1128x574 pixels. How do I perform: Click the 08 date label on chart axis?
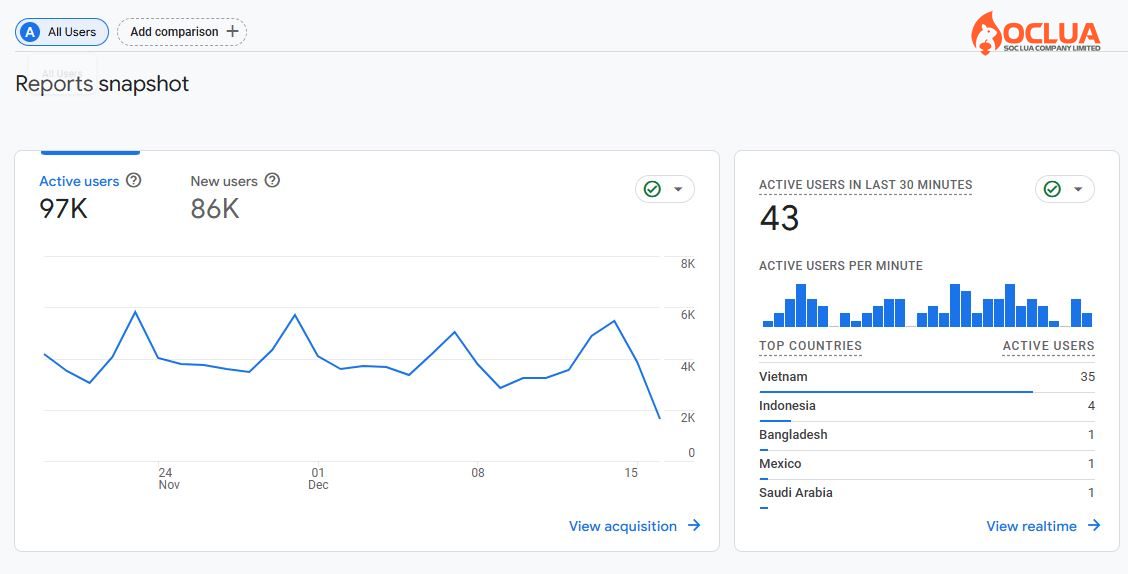(478, 473)
